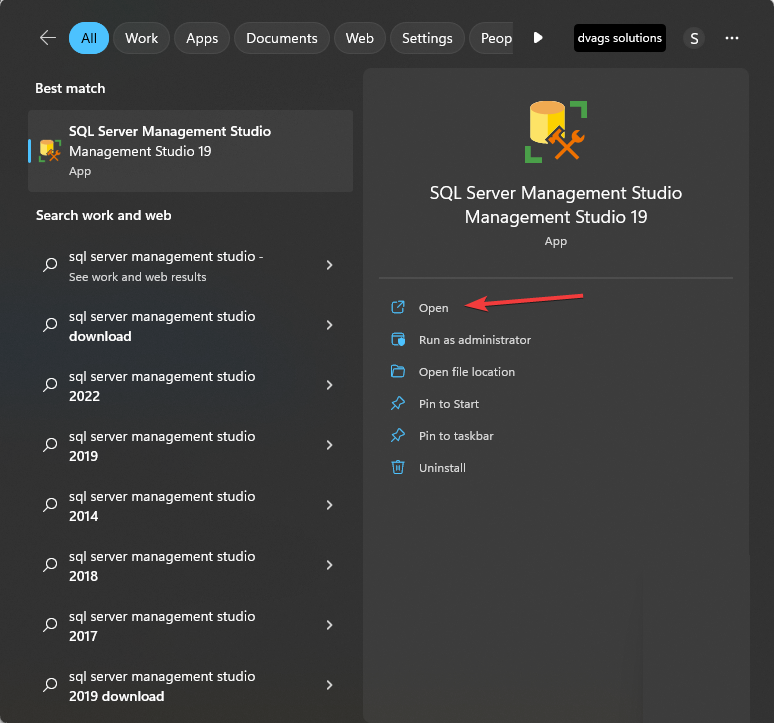Click the Pin to taskbar pin icon
Screen dimensions: 774x723
pos(398,436)
